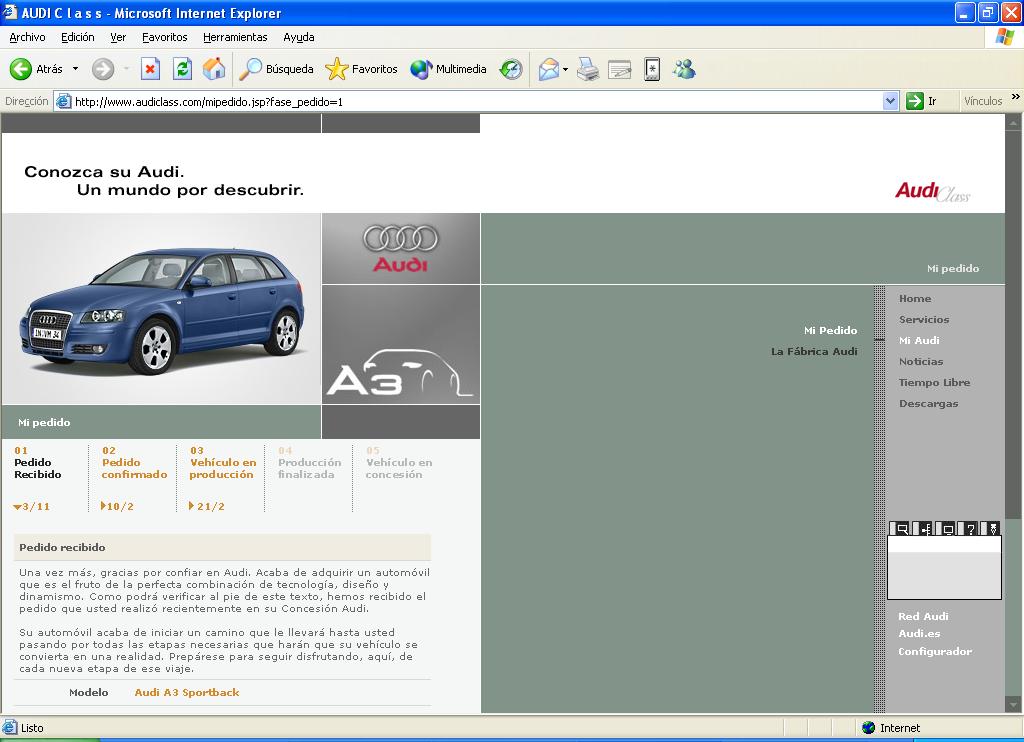The image size is (1024, 742).
Task: Refresh the page with green arrows icon
Action: coord(182,69)
